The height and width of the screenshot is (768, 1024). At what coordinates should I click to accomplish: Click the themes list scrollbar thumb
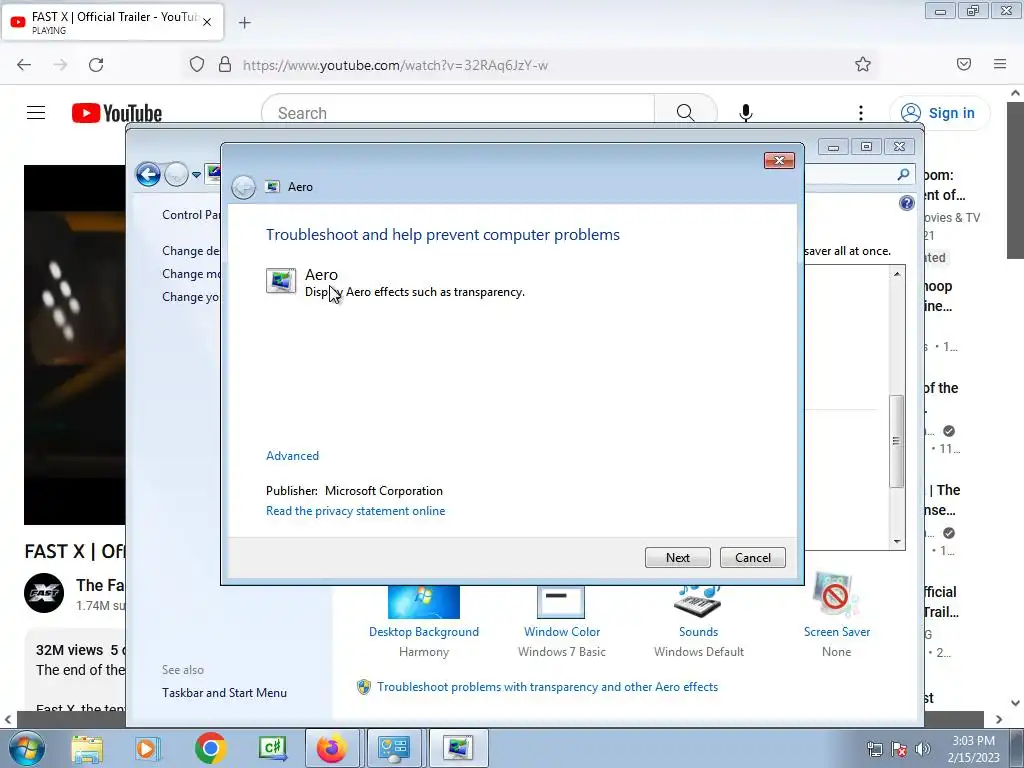click(x=897, y=441)
